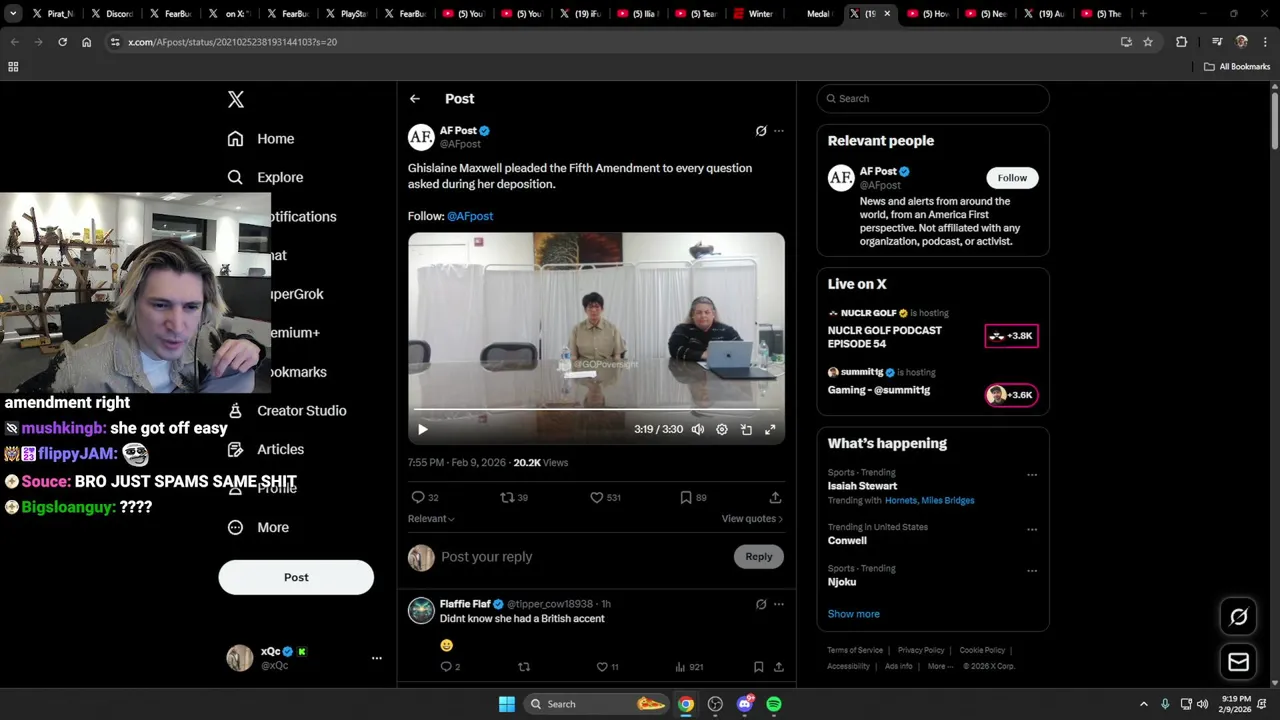Open options for Conwell trend

click(1032, 530)
